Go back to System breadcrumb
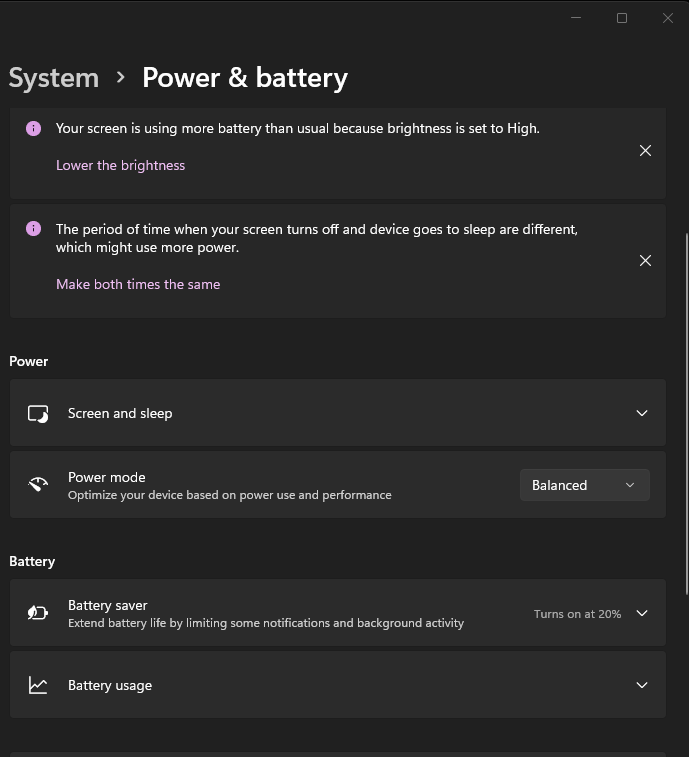This screenshot has width=689, height=757. [x=54, y=78]
